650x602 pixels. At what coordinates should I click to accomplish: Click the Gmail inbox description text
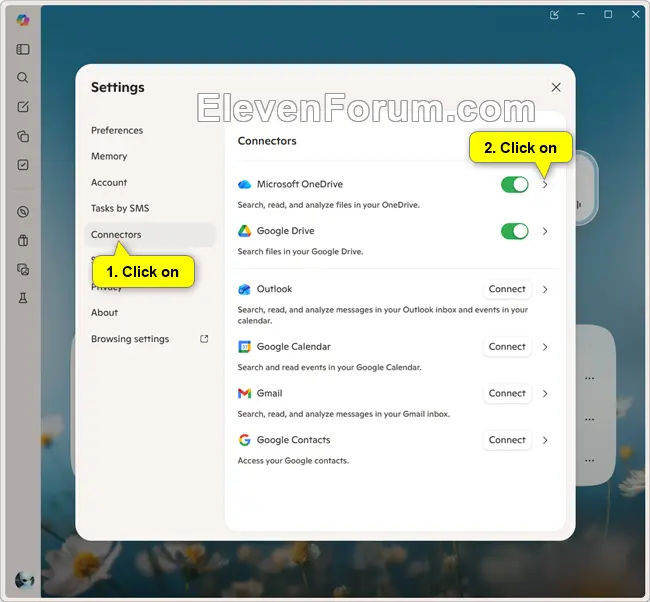coord(344,414)
